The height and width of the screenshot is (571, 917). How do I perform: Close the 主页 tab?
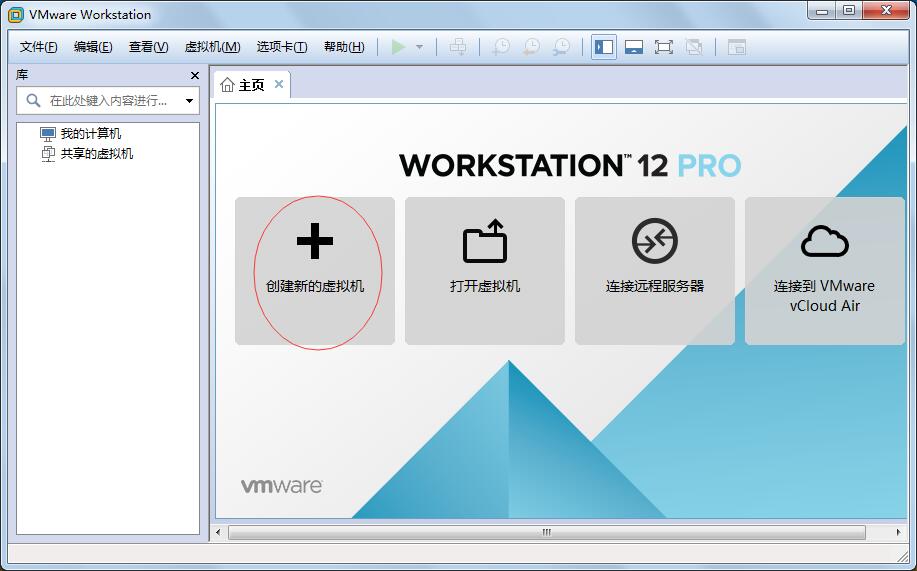coord(279,84)
